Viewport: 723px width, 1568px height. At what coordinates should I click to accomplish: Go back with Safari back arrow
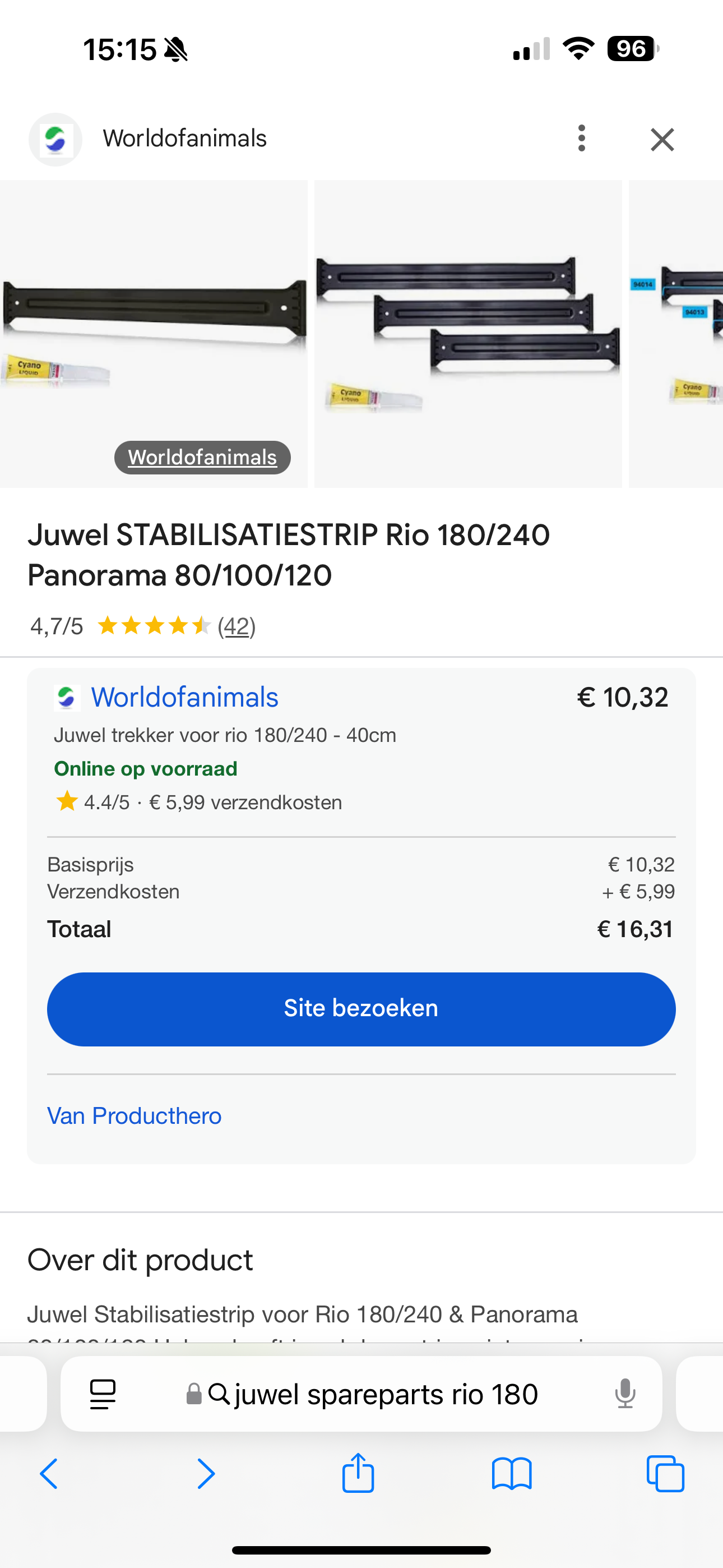click(x=49, y=1474)
